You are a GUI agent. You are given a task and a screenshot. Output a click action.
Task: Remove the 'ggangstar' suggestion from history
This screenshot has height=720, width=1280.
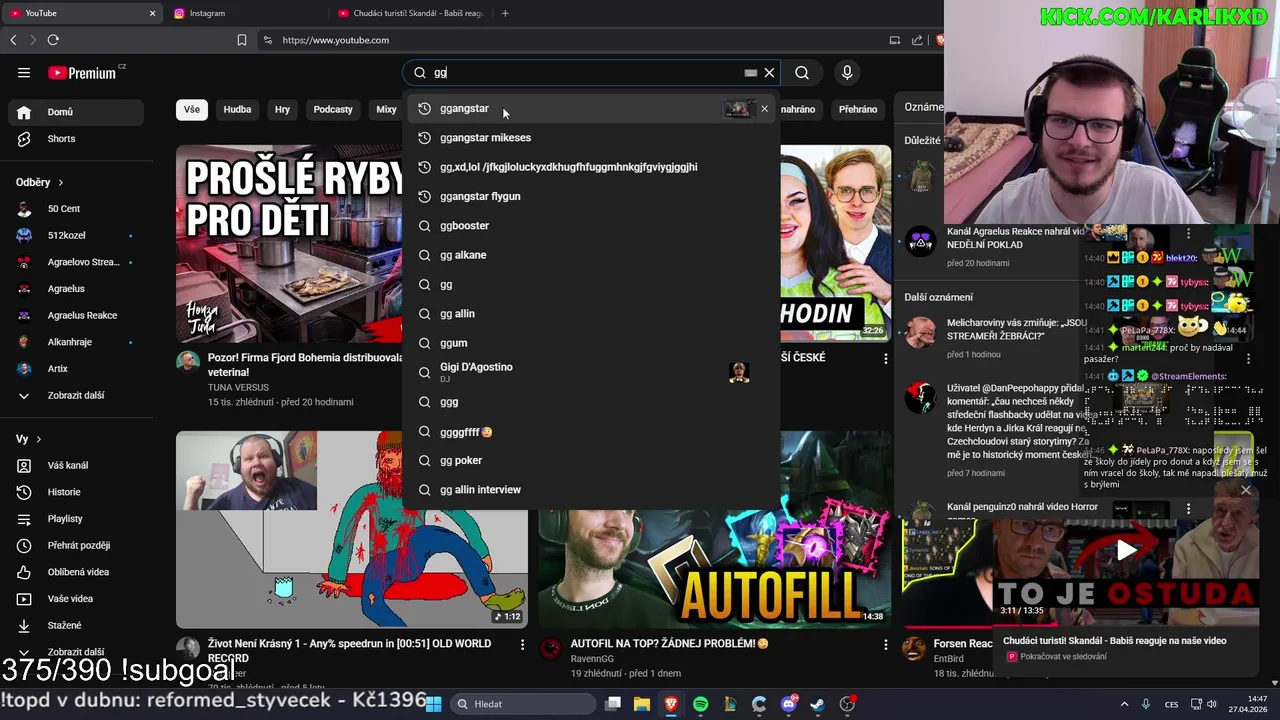[x=765, y=109]
